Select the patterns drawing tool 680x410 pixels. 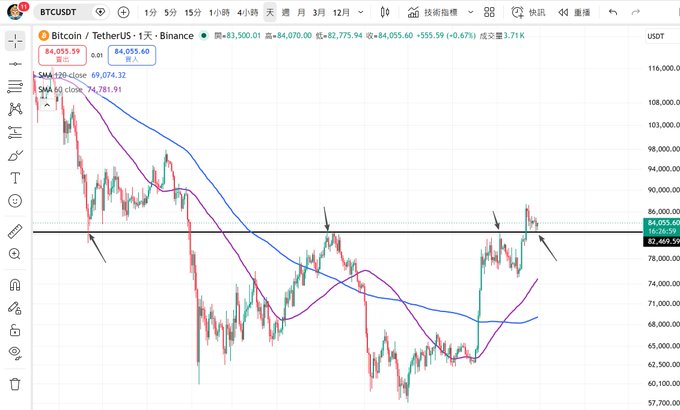(x=15, y=109)
